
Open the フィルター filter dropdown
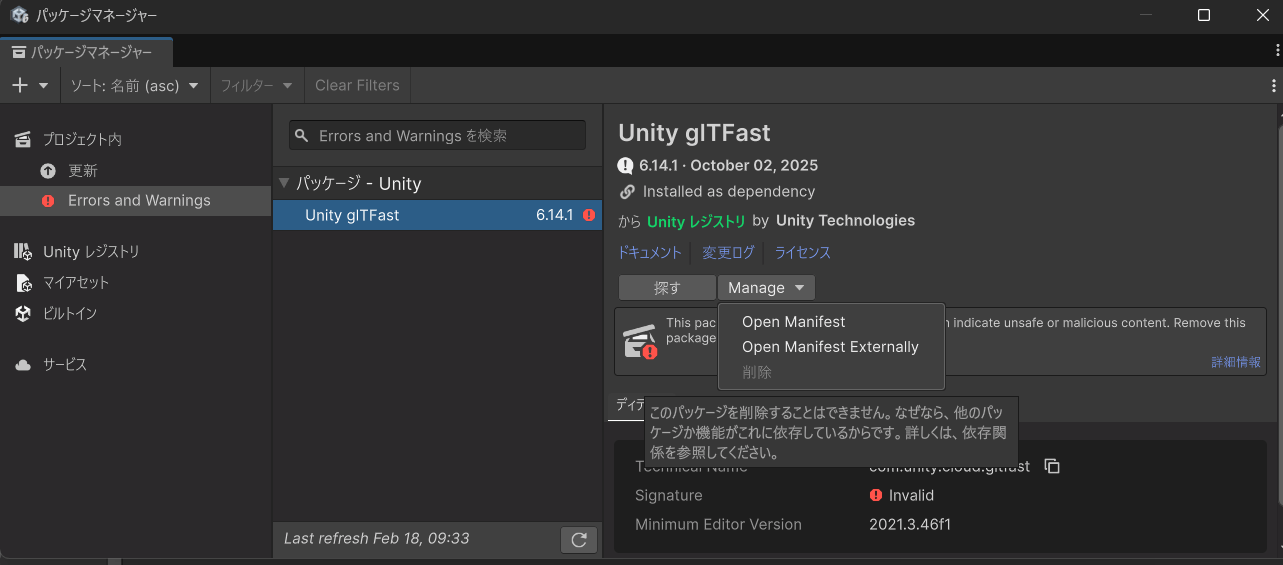pos(257,86)
